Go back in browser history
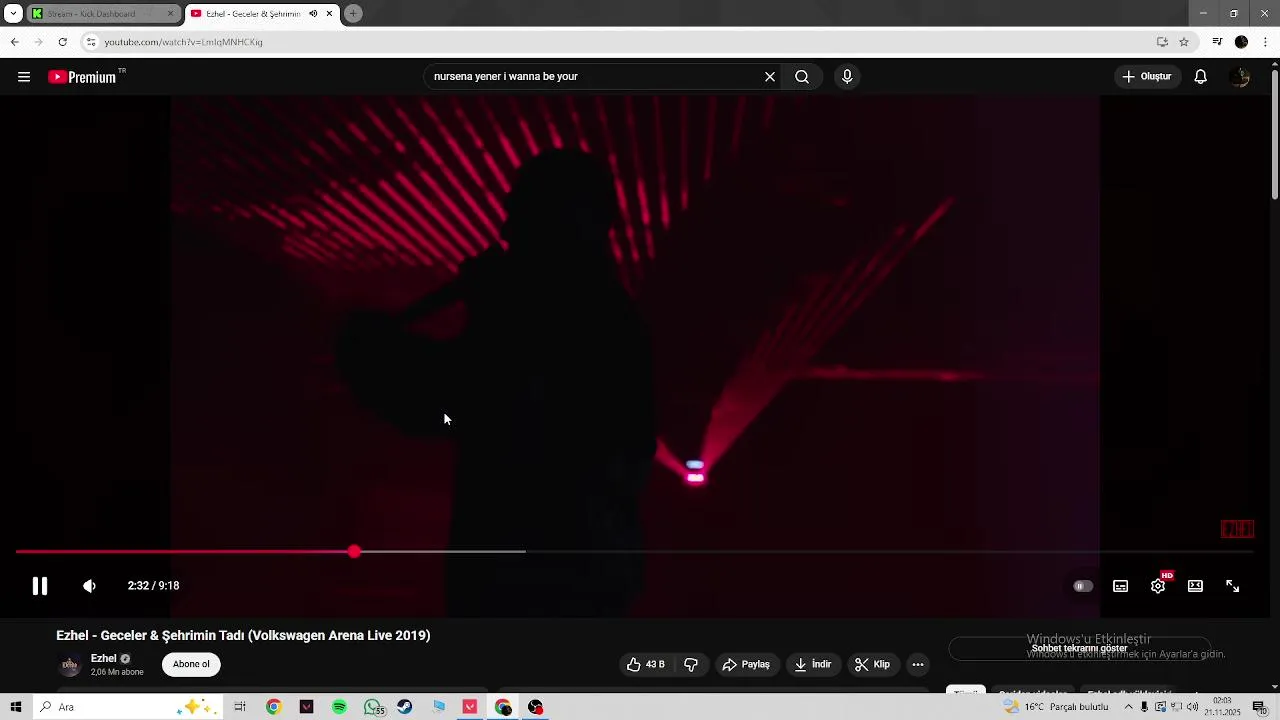 point(14,42)
